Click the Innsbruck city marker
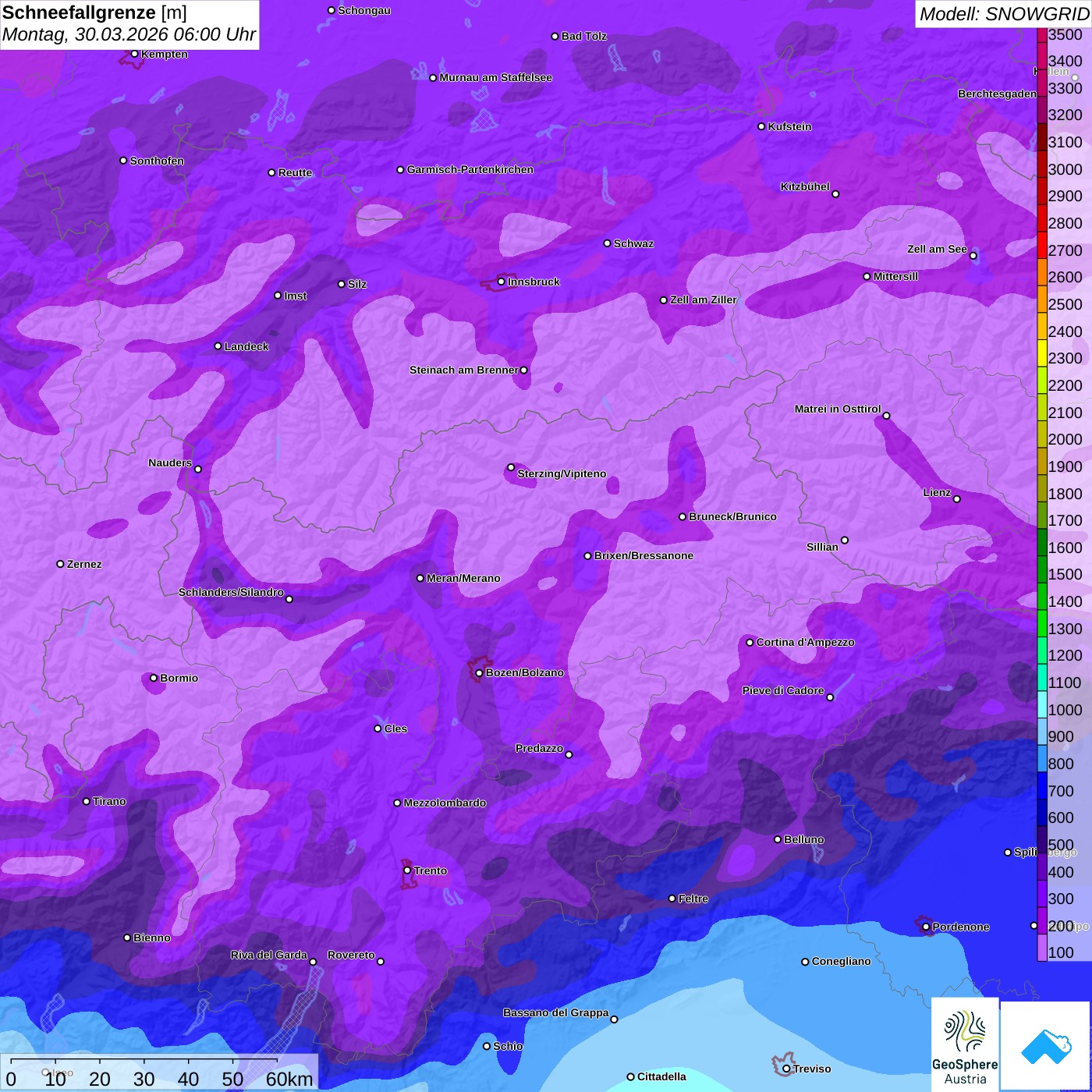1092x1092 pixels. (x=502, y=282)
